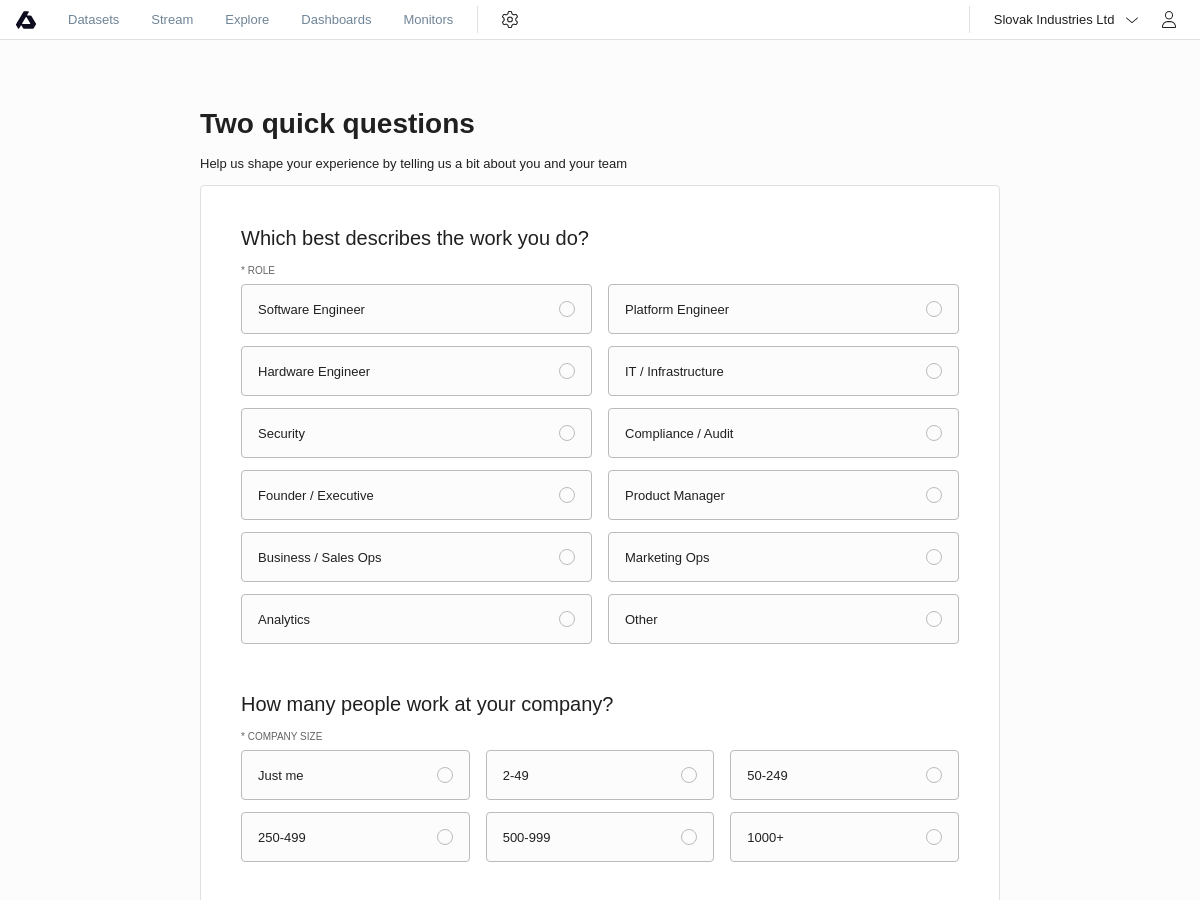This screenshot has width=1200, height=900.
Task: Navigate to the Explore page
Action: click(247, 20)
